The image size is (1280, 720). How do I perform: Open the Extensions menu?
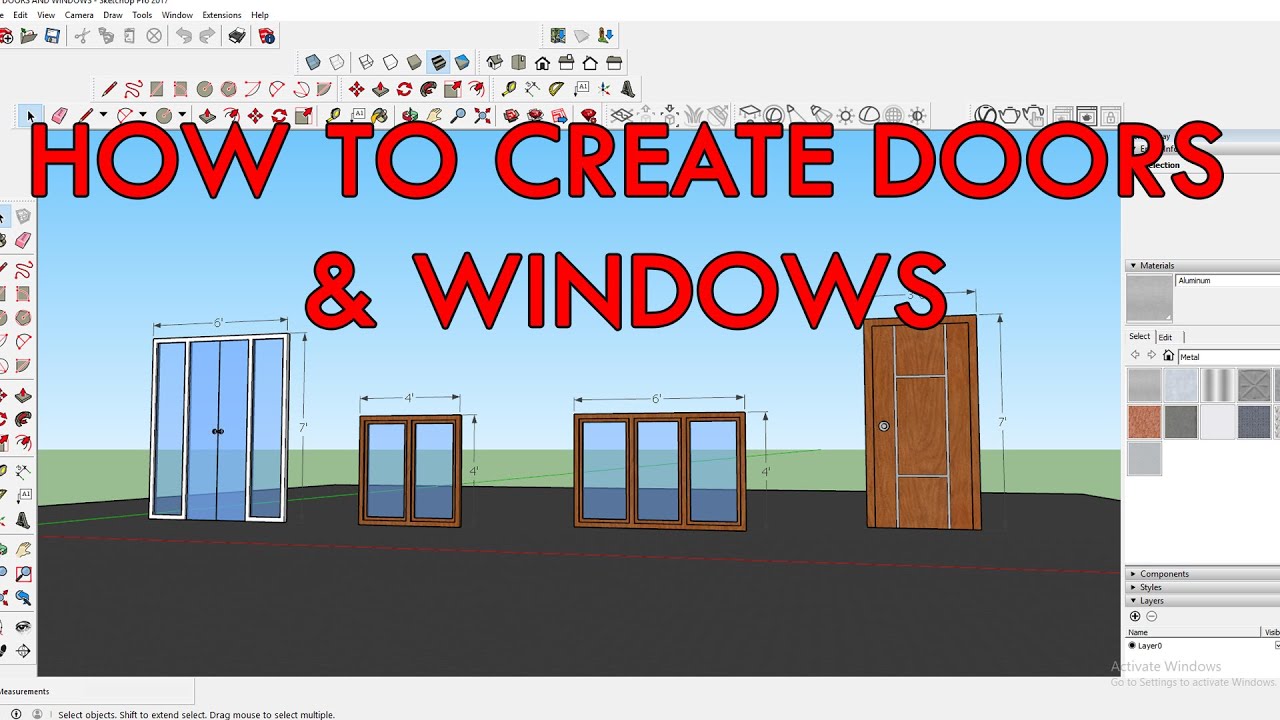(x=222, y=15)
